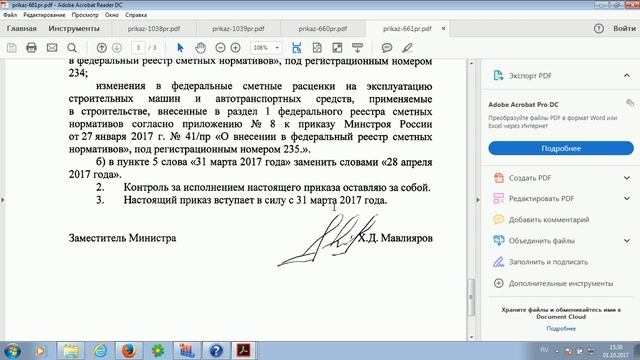This screenshot has height=360, width=640.
Task: Switch to prikaz-1039pr.pdf tab
Action: 238,29
